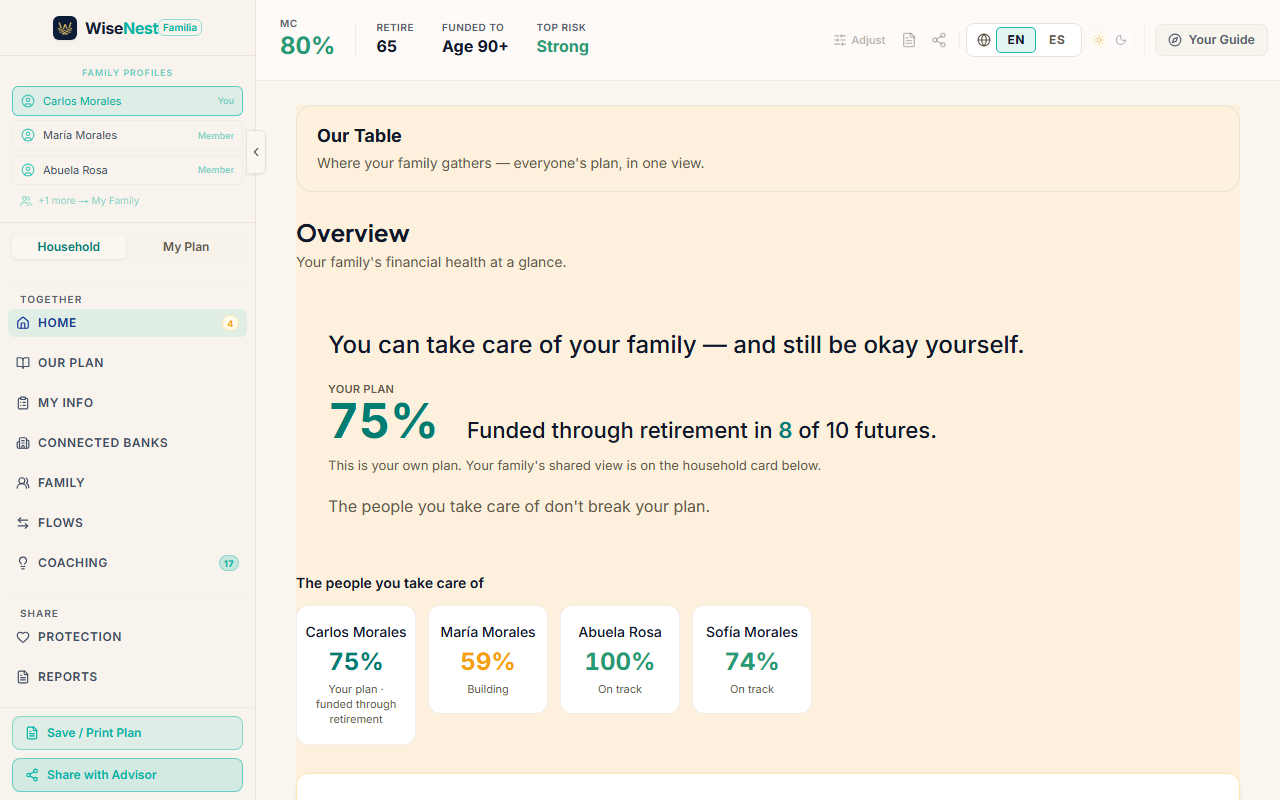Switch to the My Plan tab
This screenshot has height=800, width=1280.
186,247
